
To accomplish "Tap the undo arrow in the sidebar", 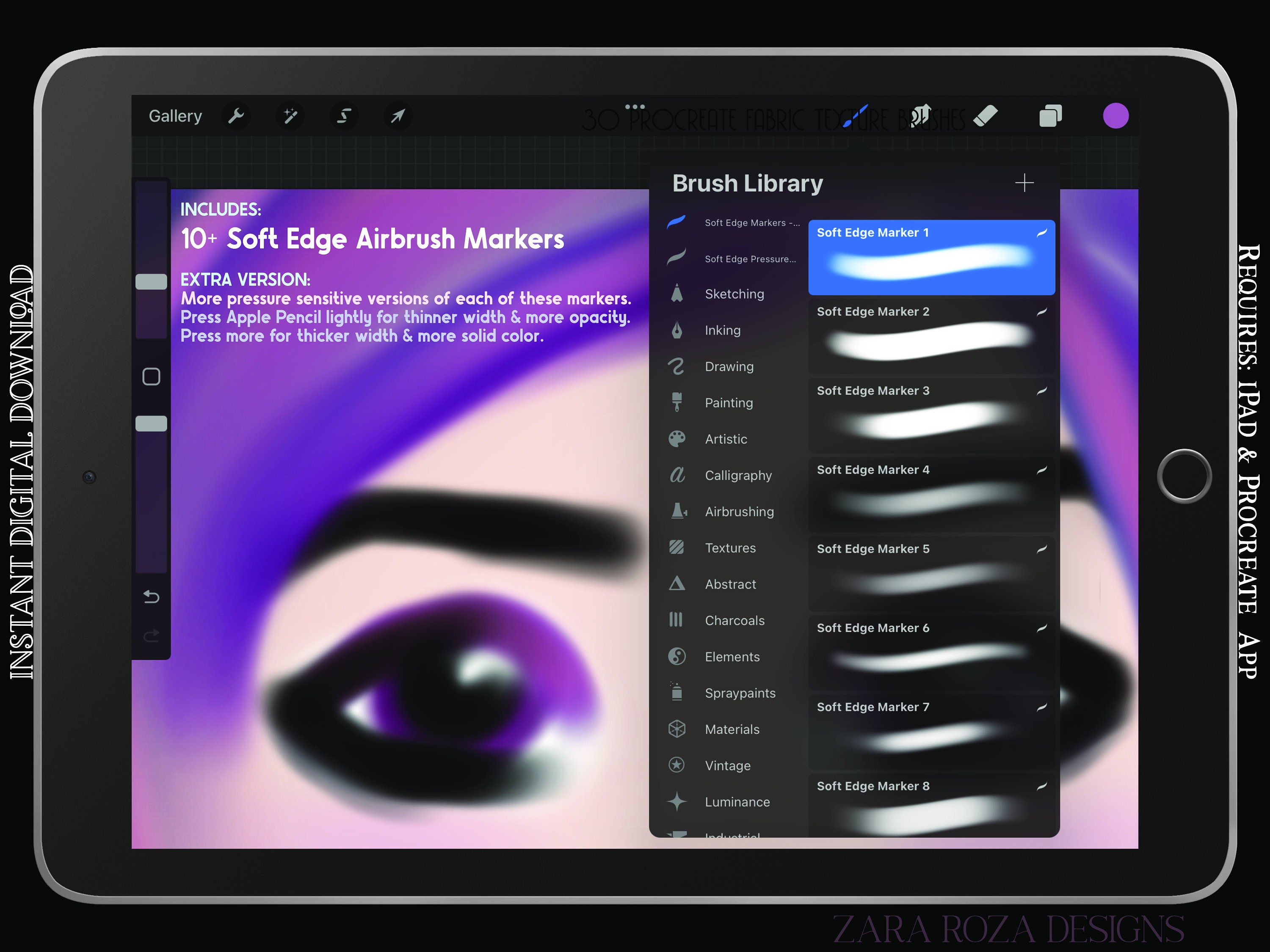I will tap(152, 597).
